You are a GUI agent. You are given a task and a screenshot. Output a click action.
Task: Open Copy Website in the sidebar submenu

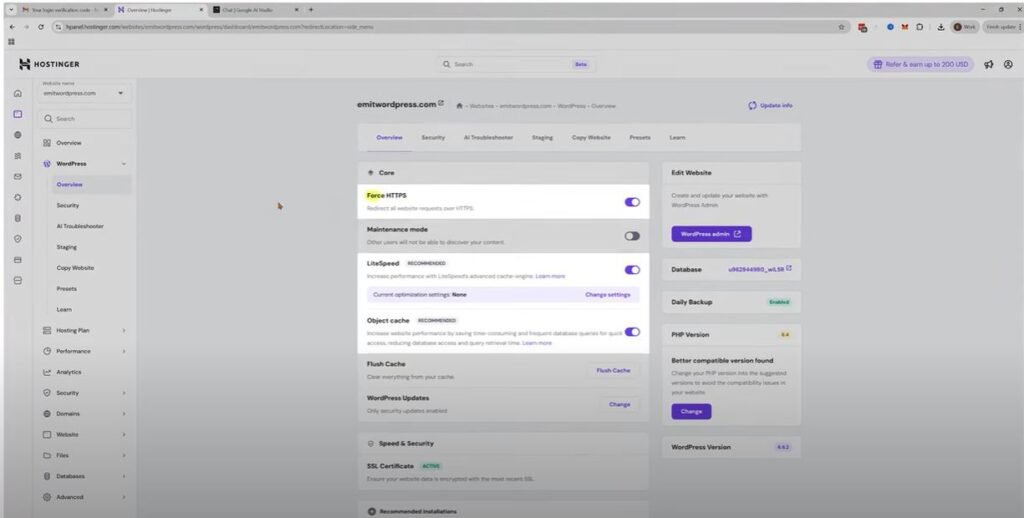tap(75, 268)
